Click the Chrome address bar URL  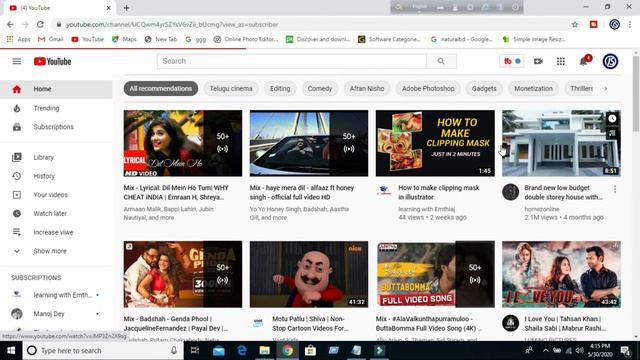tap(172, 24)
